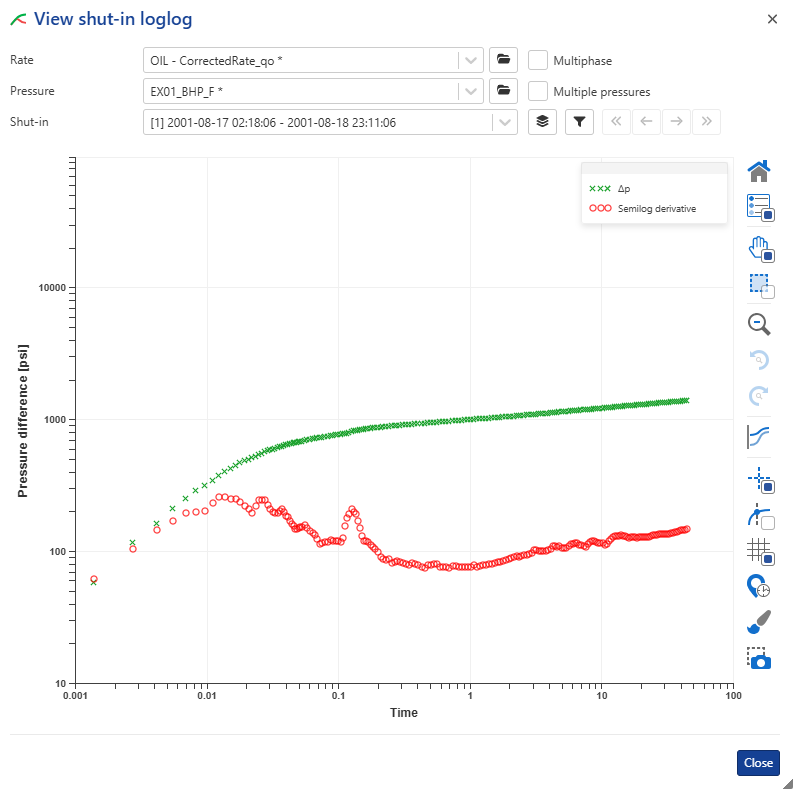Browse for rate data with folder icon
This screenshot has width=794, height=789.
point(503,60)
